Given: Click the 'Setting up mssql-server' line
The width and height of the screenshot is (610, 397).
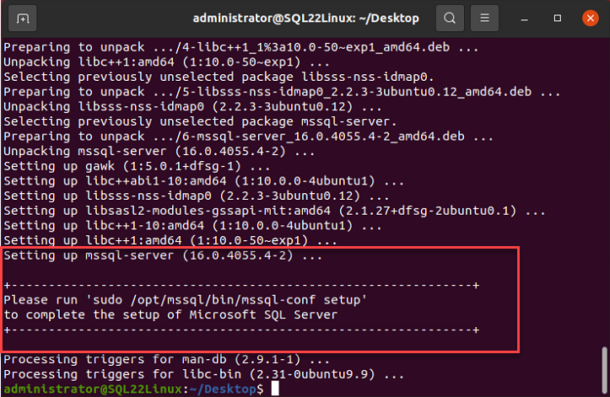Looking at the screenshot, I should tap(163, 256).
